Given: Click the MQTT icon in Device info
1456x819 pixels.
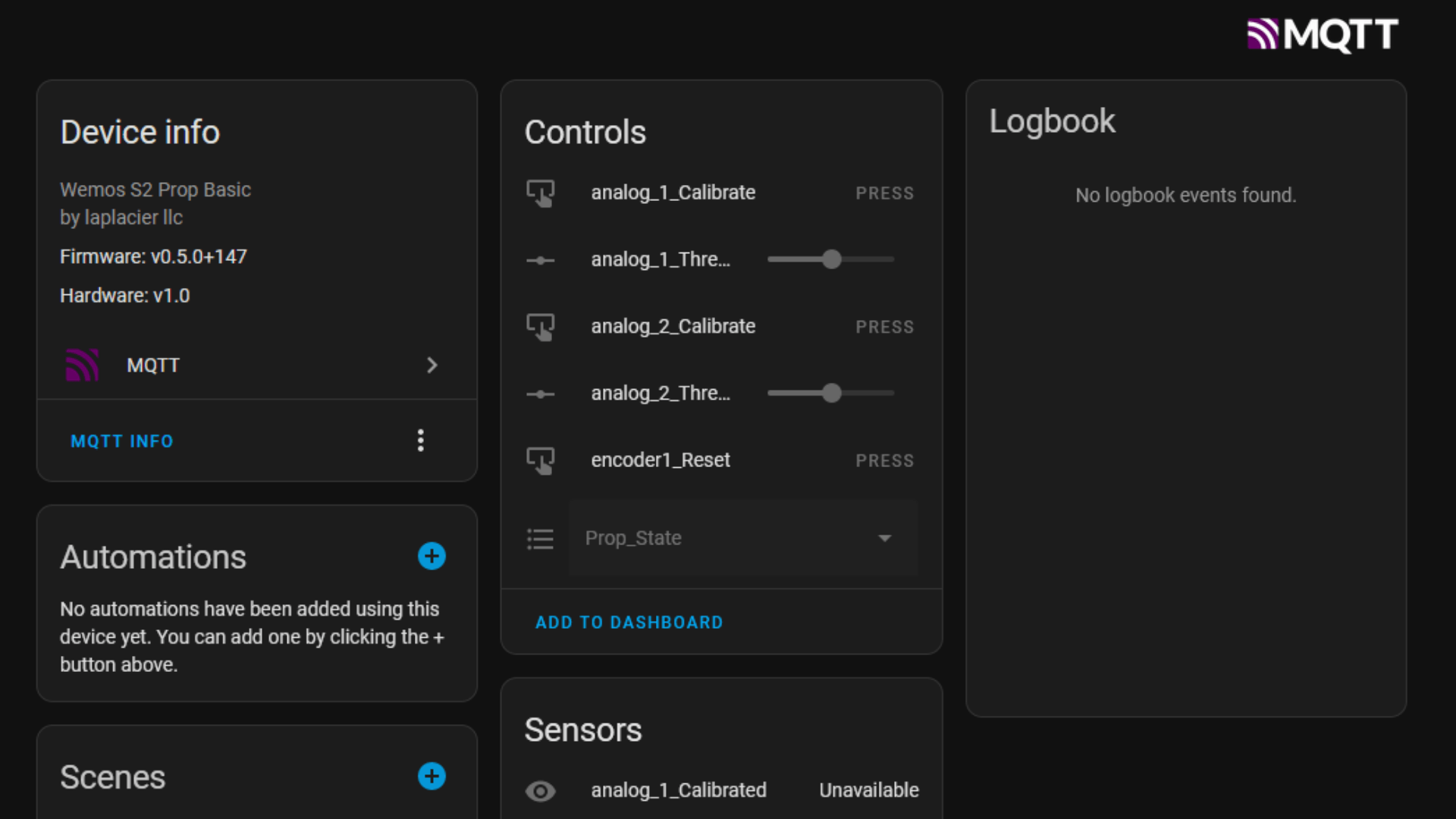Looking at the screenshot, I should [83, 365].
